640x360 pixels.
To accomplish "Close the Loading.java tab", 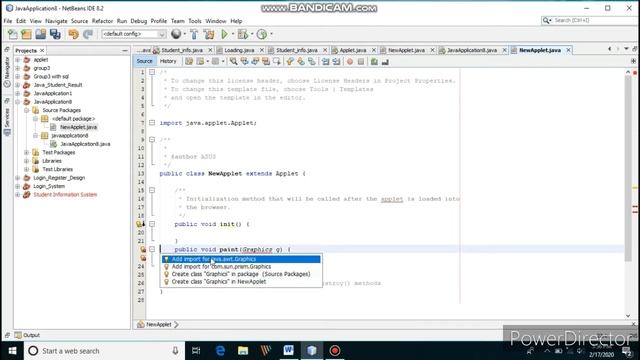I will 262,50.
